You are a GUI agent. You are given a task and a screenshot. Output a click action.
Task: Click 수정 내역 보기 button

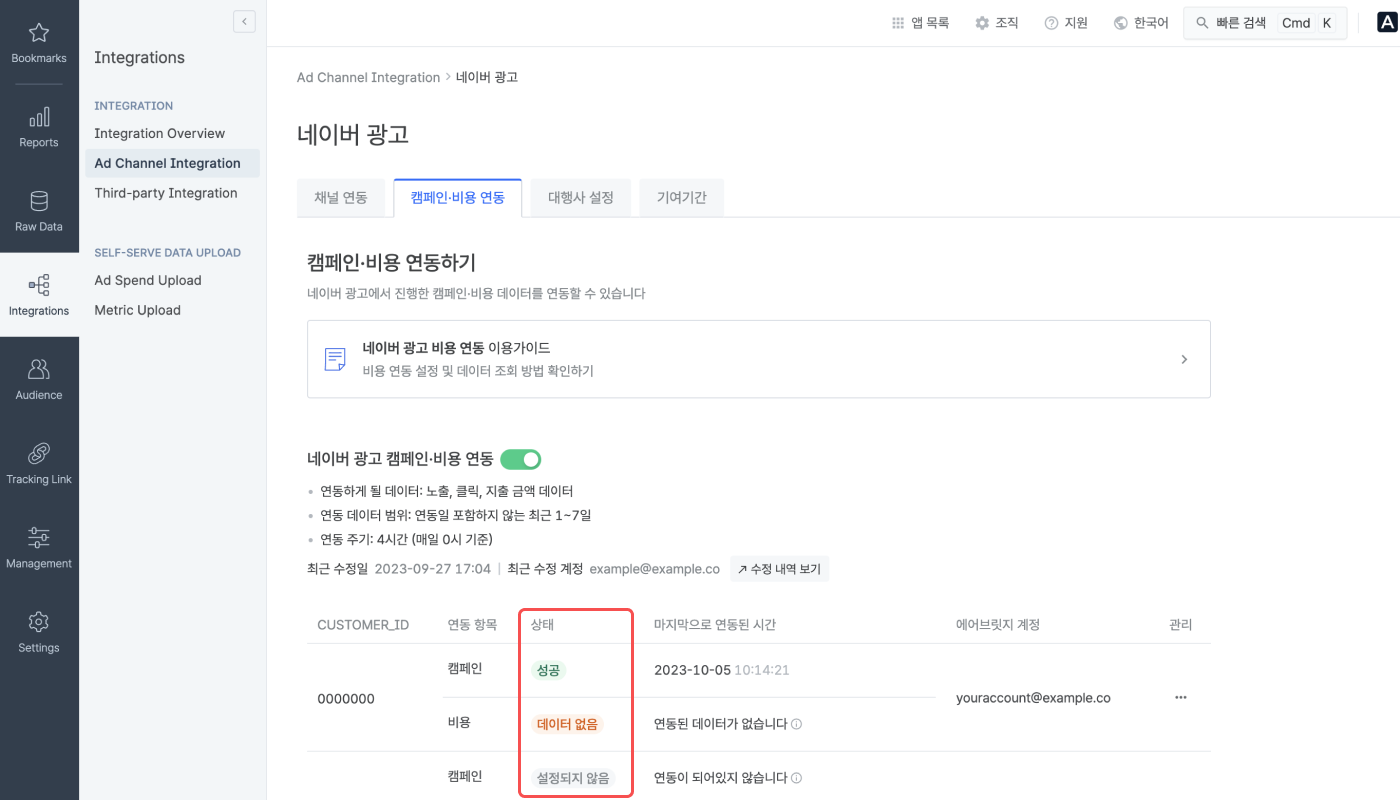point(780,569)
